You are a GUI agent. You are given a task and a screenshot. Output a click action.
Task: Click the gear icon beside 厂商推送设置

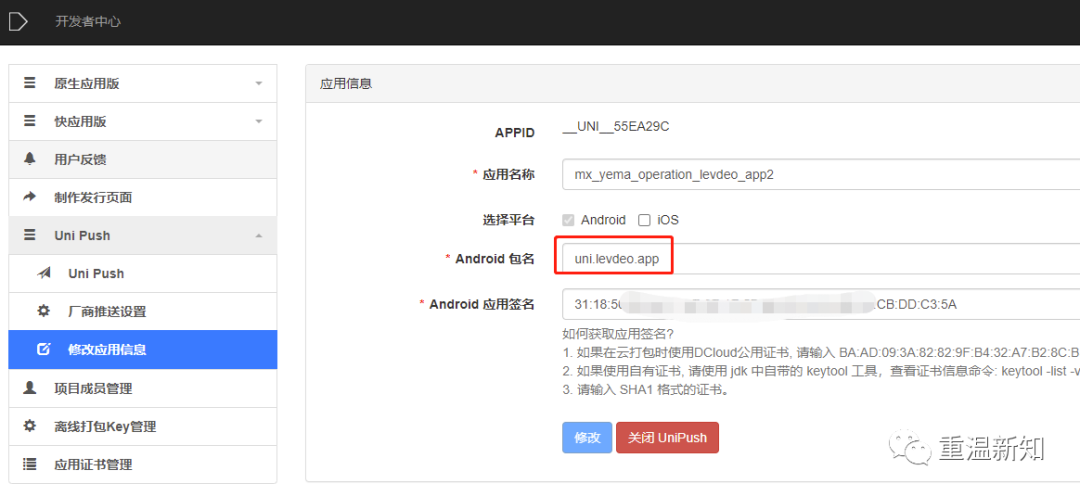pyautogui.click(x=43, y=311)
